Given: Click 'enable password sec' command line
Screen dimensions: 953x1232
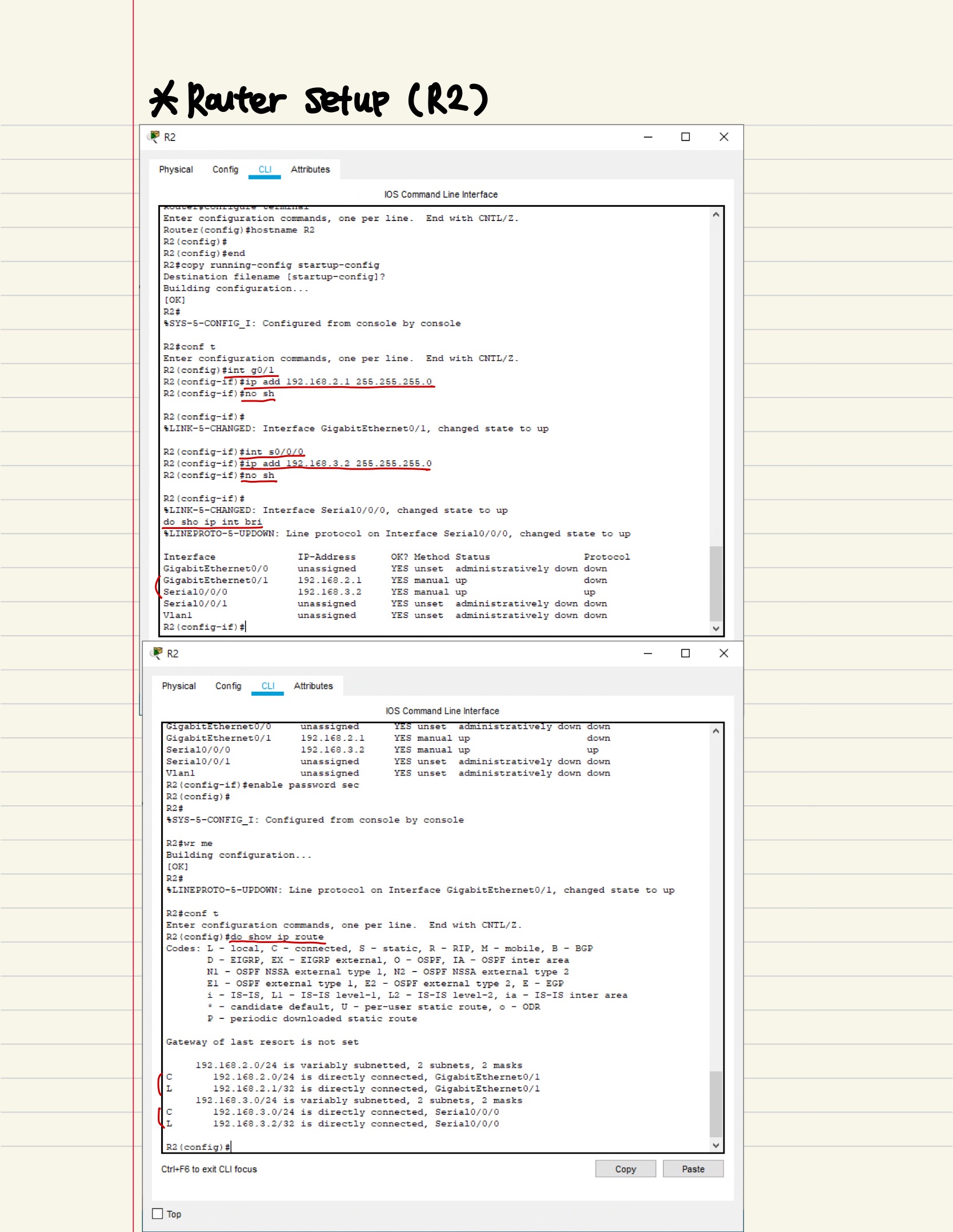Looking at the screenshot, I should pos(263,785).
